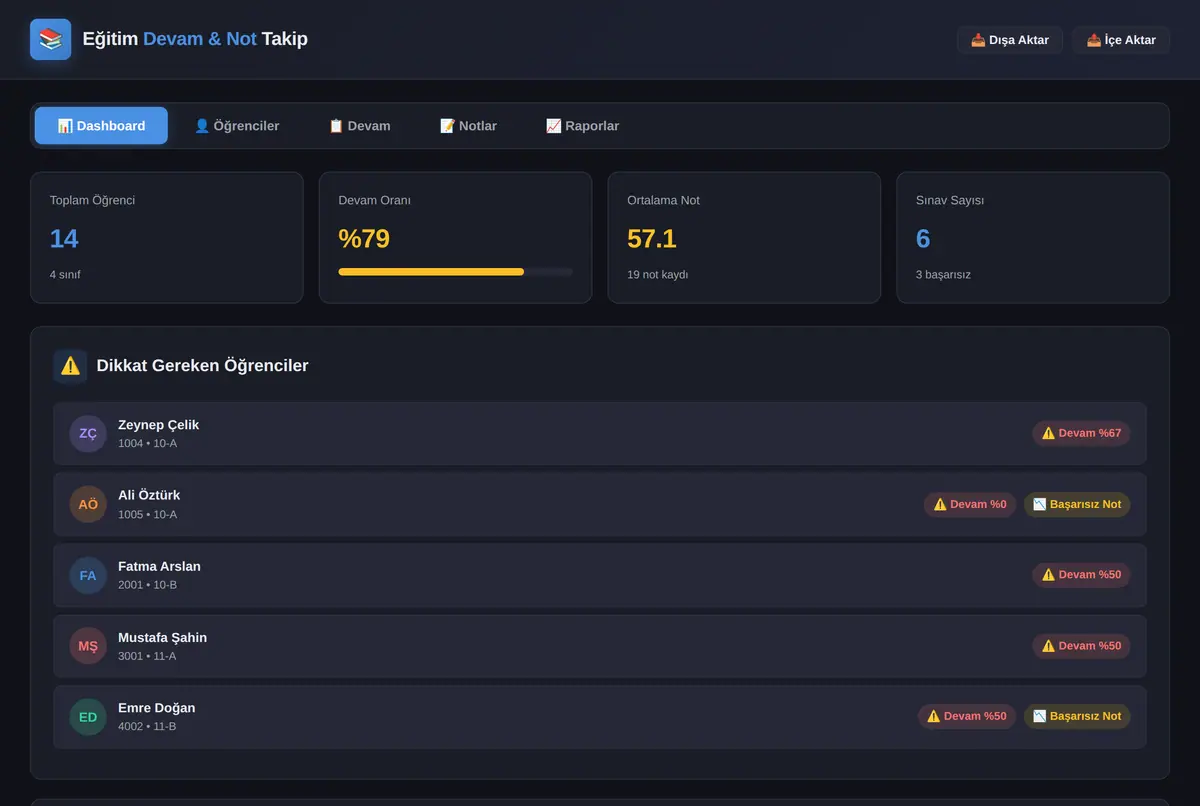Click the name Mustafa Şahin
This screenshot has width=1200, height=806.
(x=162, y=638)
